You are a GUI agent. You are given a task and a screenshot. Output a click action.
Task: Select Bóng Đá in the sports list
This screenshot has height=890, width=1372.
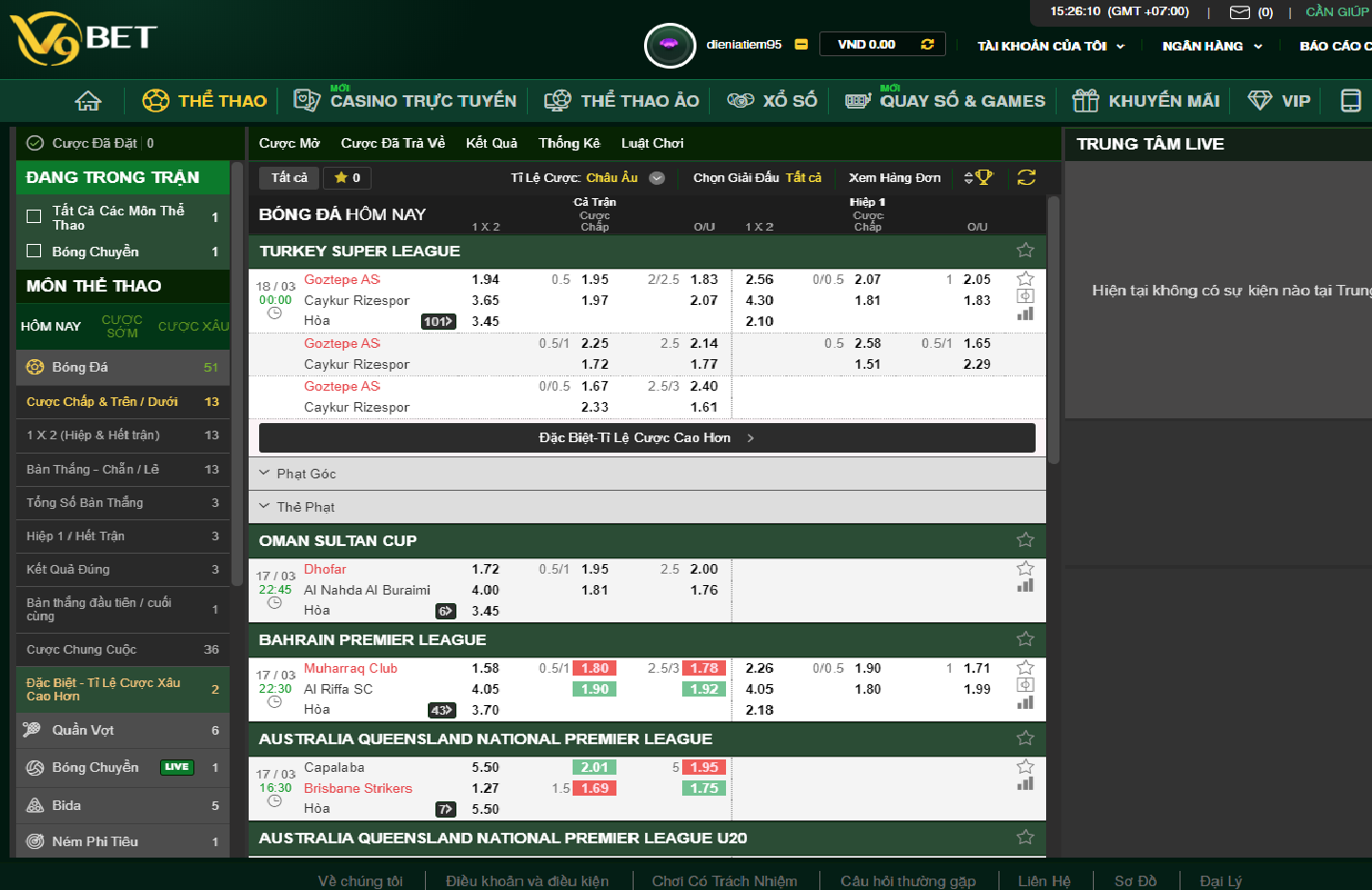[123, 367]
